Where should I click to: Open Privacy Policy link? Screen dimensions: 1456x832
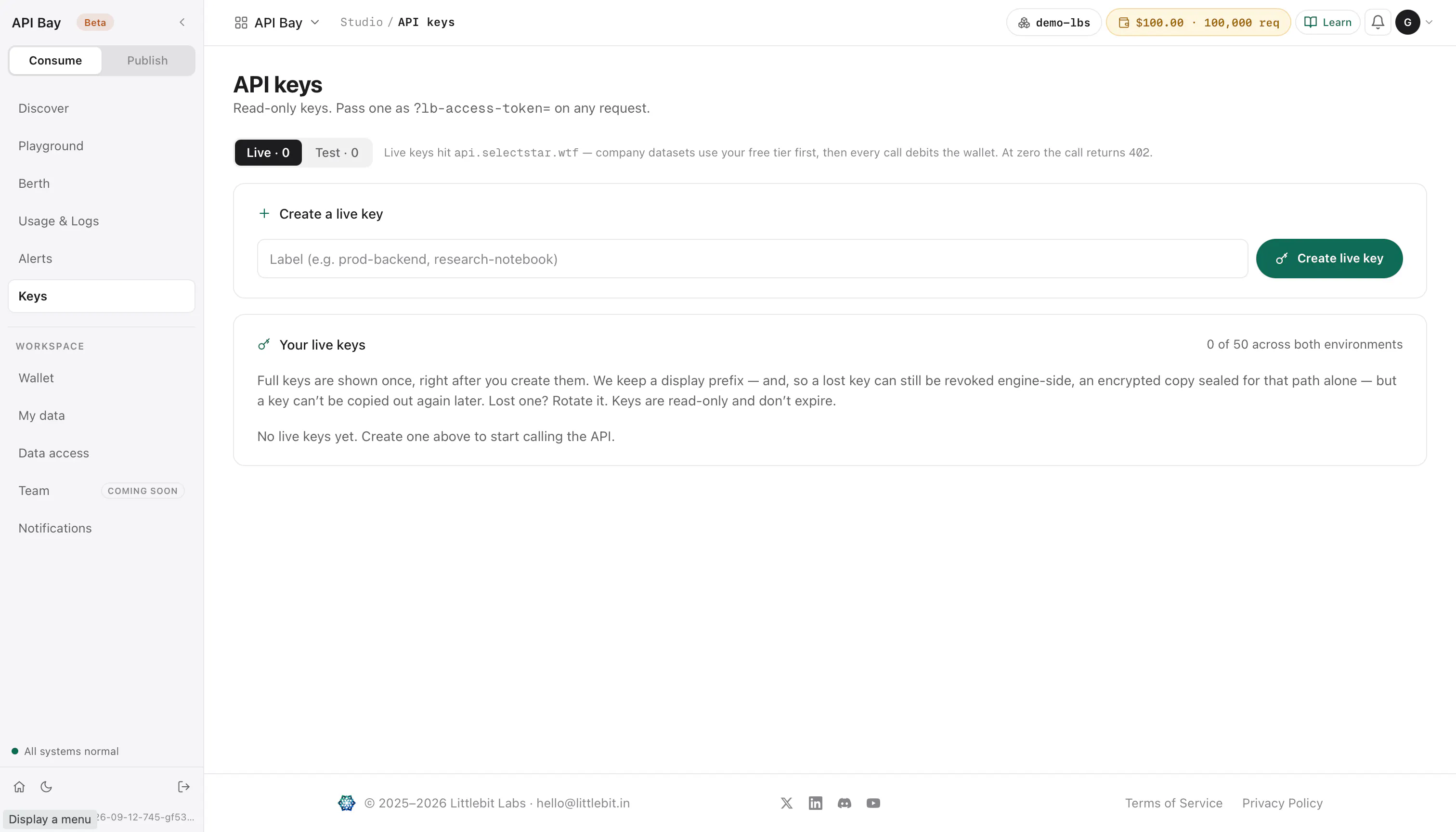pos(1282,803)
